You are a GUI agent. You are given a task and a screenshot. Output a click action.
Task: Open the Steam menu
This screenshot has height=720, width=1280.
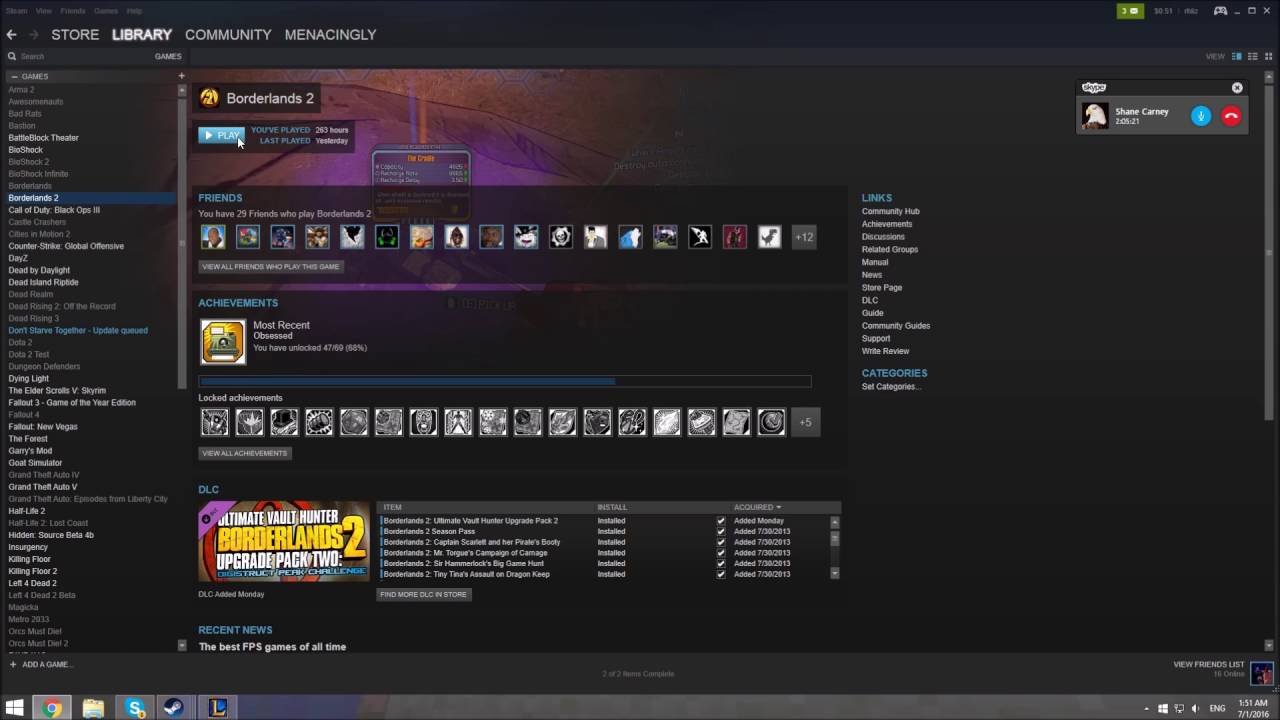tap(16, 11)
